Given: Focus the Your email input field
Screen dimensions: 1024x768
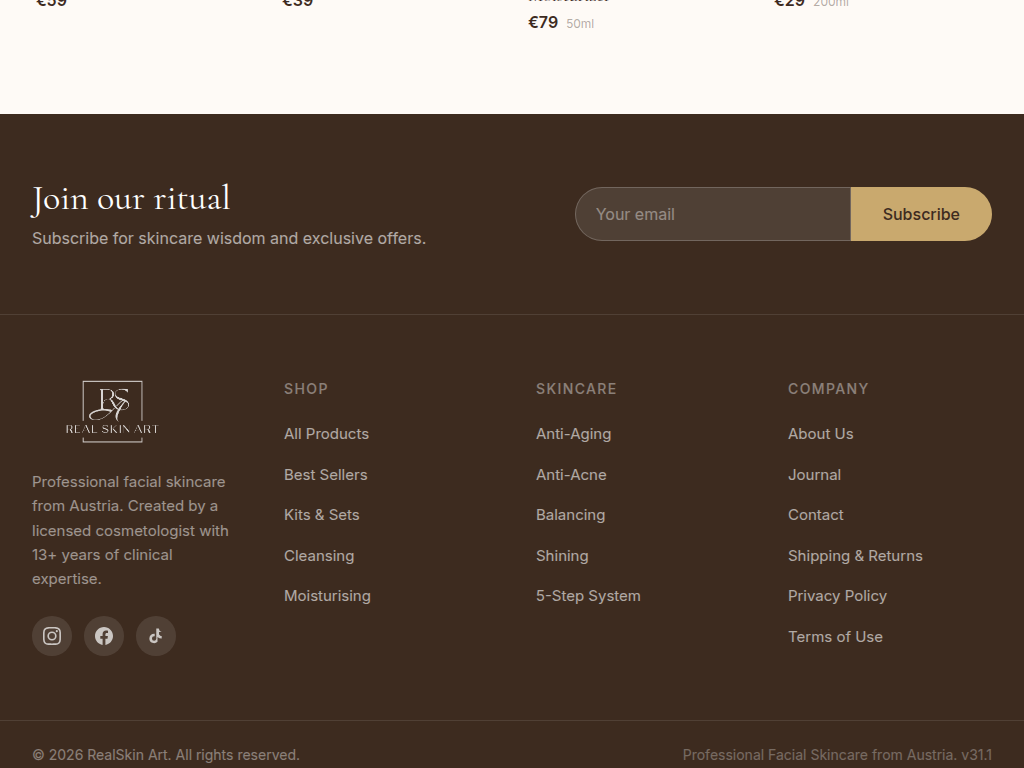Looking at the screenshot, I should point(712,214).
